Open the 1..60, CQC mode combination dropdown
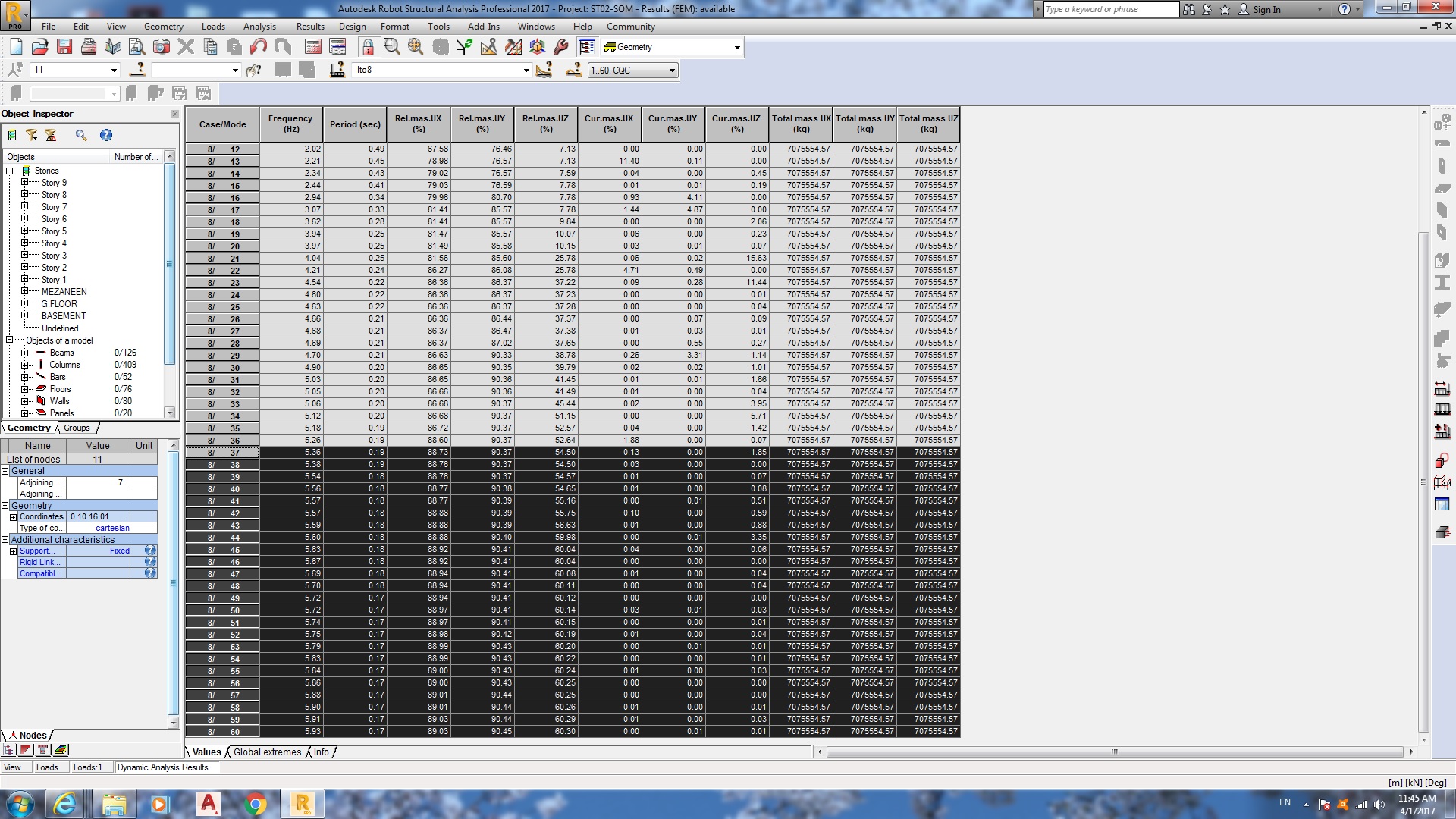The image size is (1456, 819). [670, 70]
